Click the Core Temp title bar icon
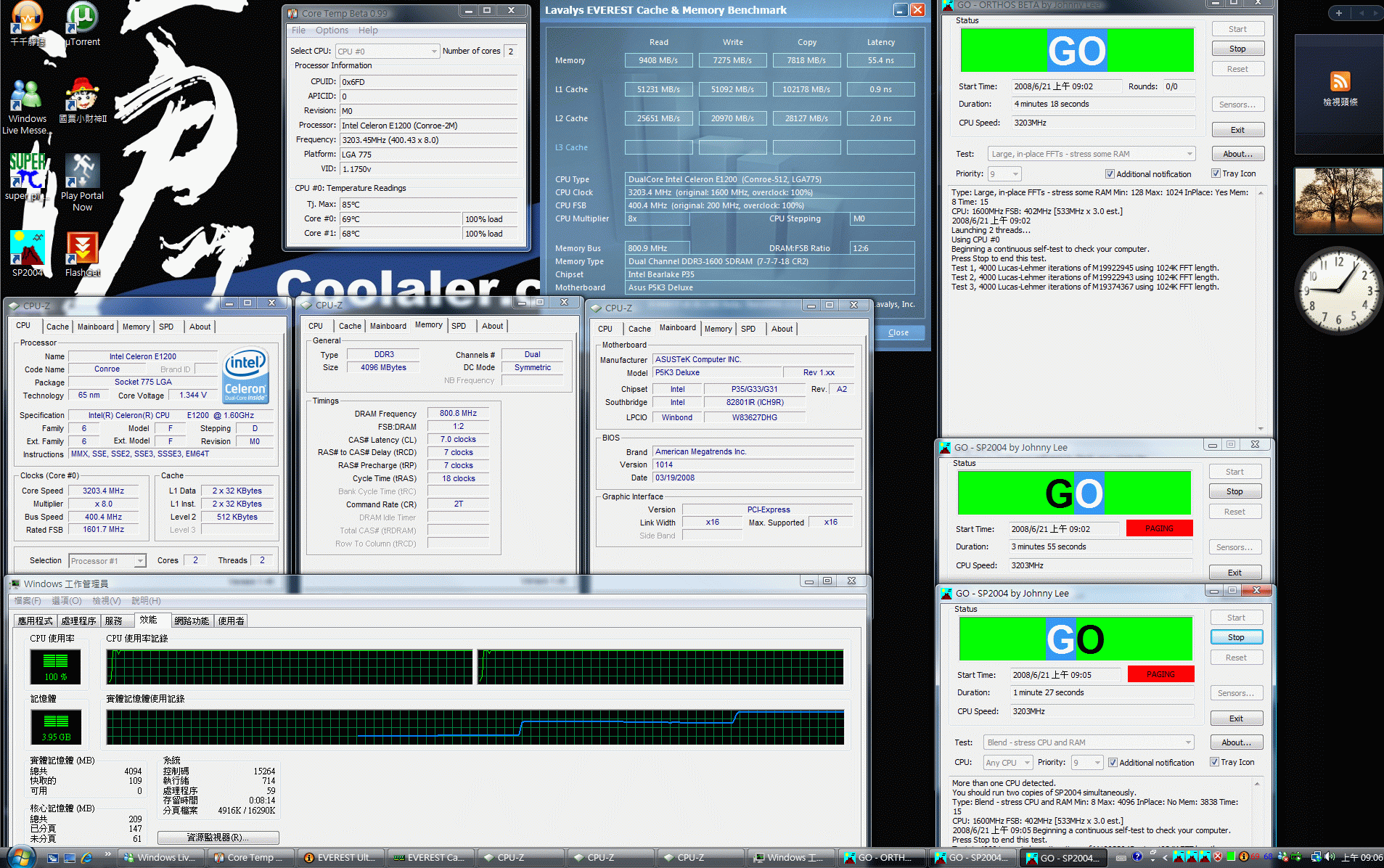 [292, 13]
